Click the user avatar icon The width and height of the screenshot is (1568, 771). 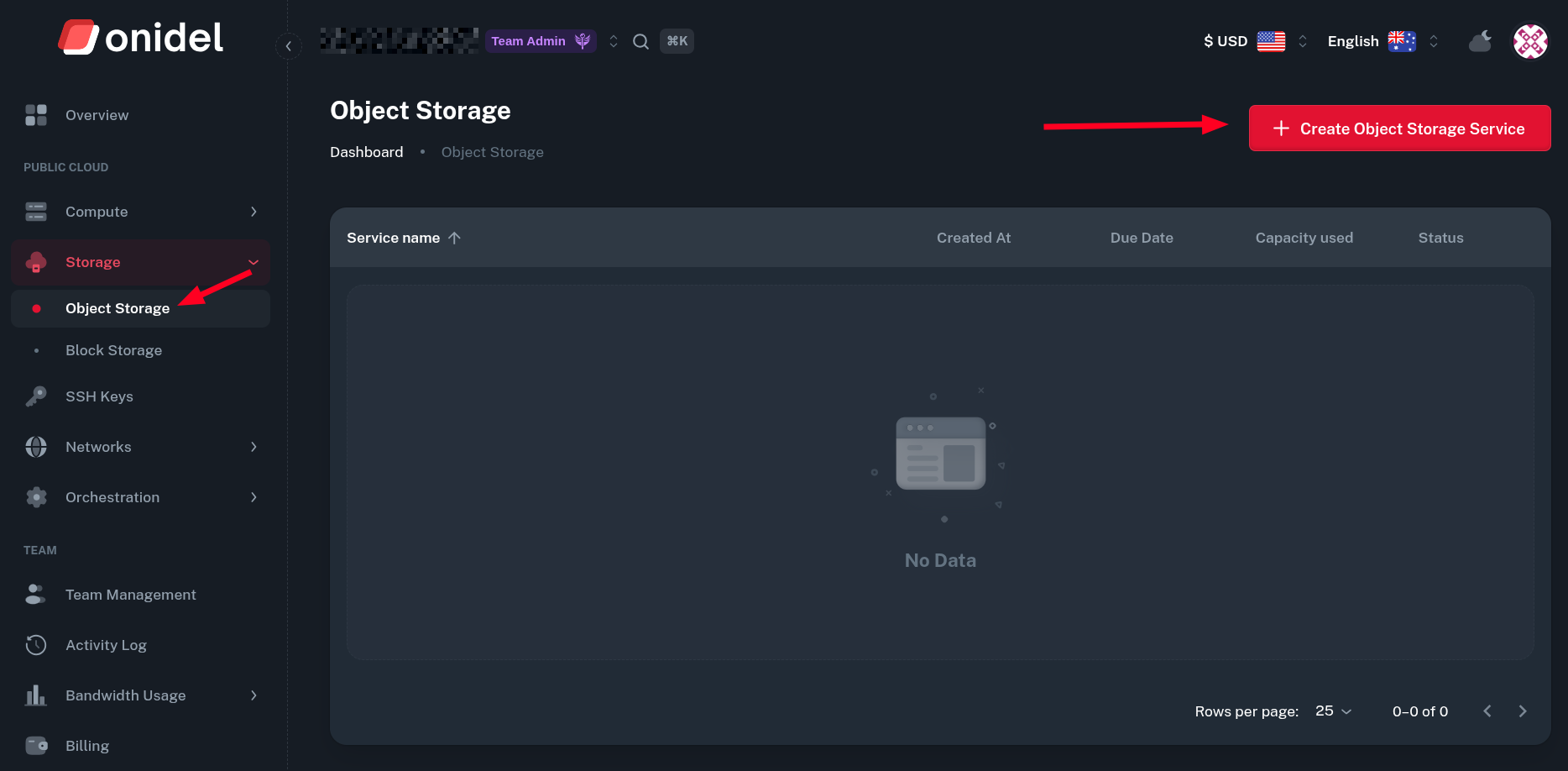(1529, 41)
